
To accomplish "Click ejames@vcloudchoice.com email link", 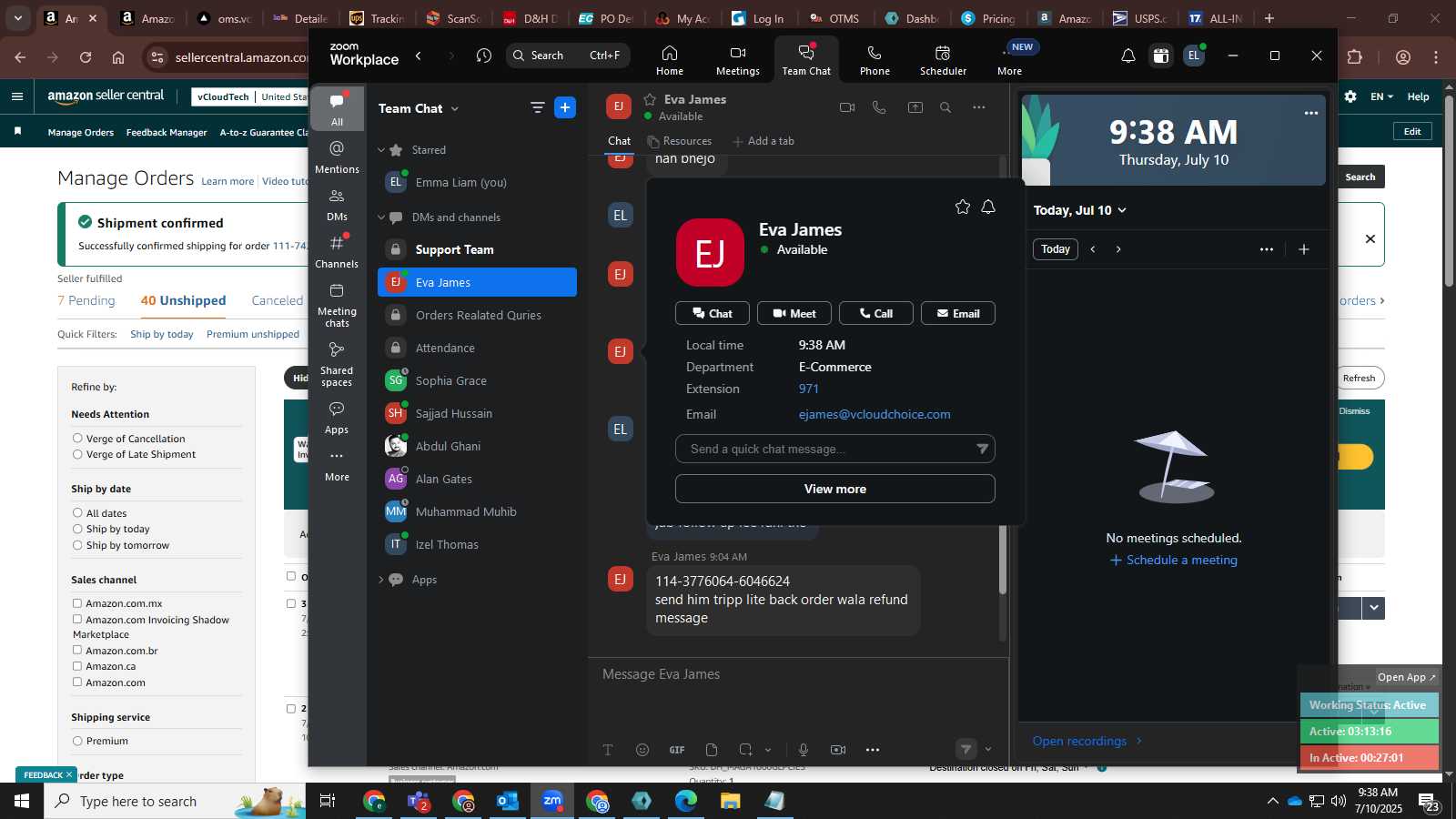I will pyautogui.click(x=875, y=414).
